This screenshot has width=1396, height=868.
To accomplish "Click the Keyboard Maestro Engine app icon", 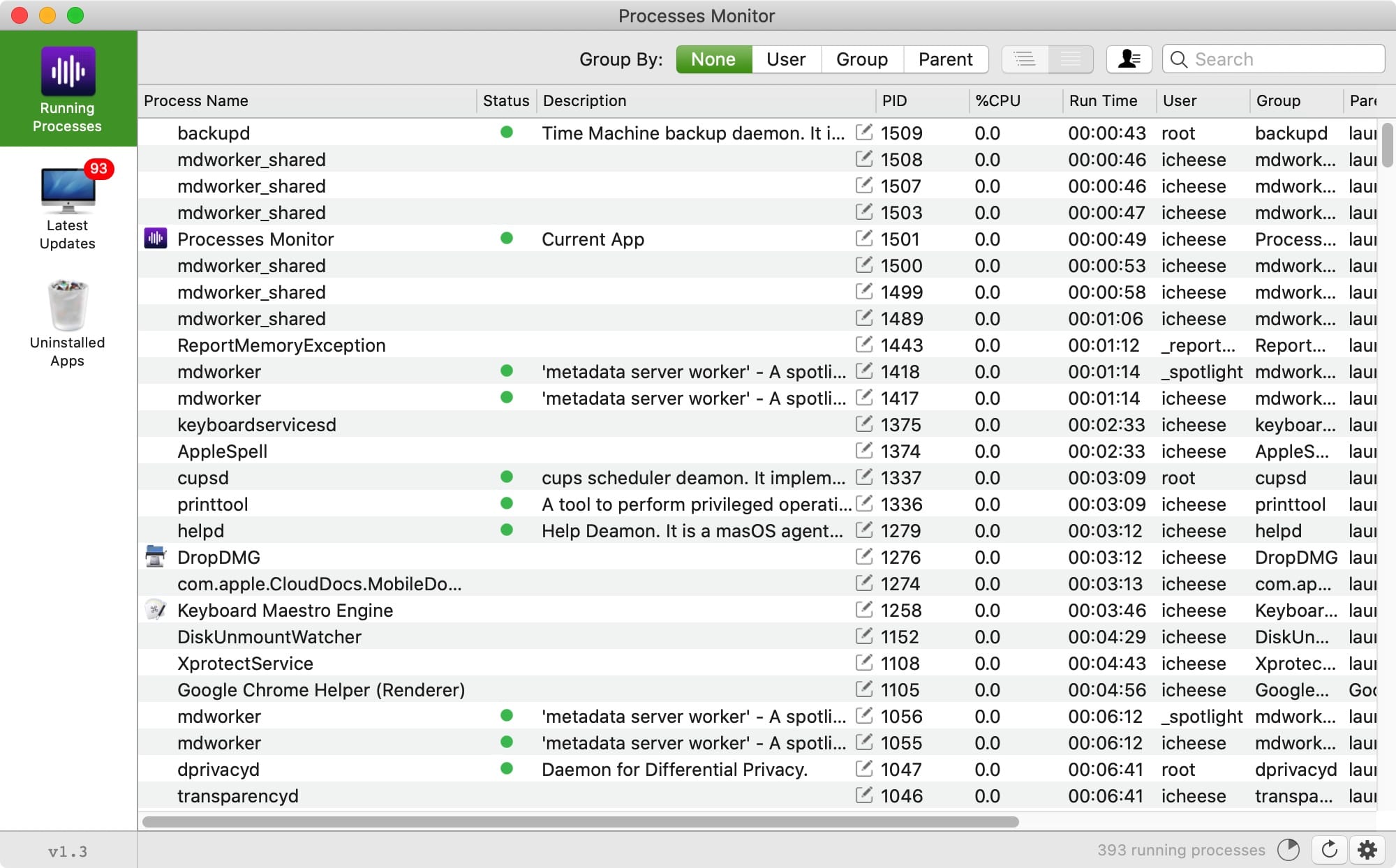I will pos(155,610).
